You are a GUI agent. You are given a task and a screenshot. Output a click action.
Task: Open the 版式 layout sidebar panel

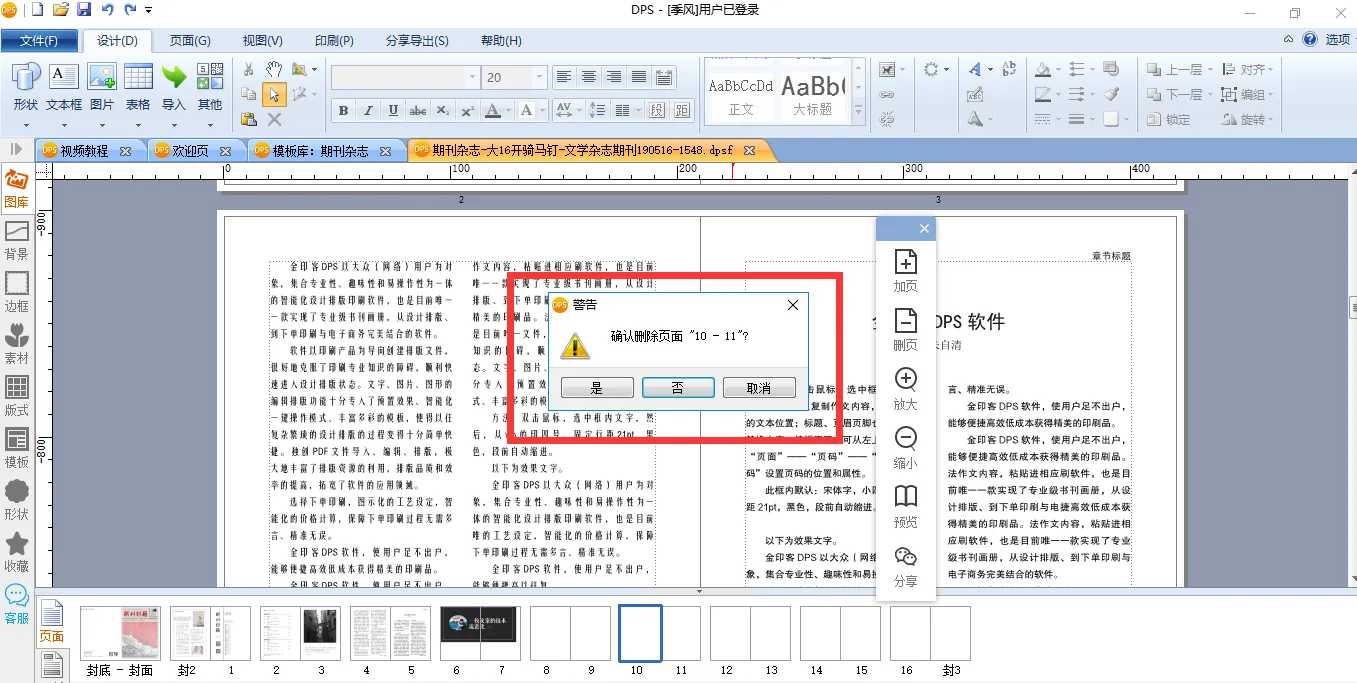pyautogui.click(x=16, y=397)
